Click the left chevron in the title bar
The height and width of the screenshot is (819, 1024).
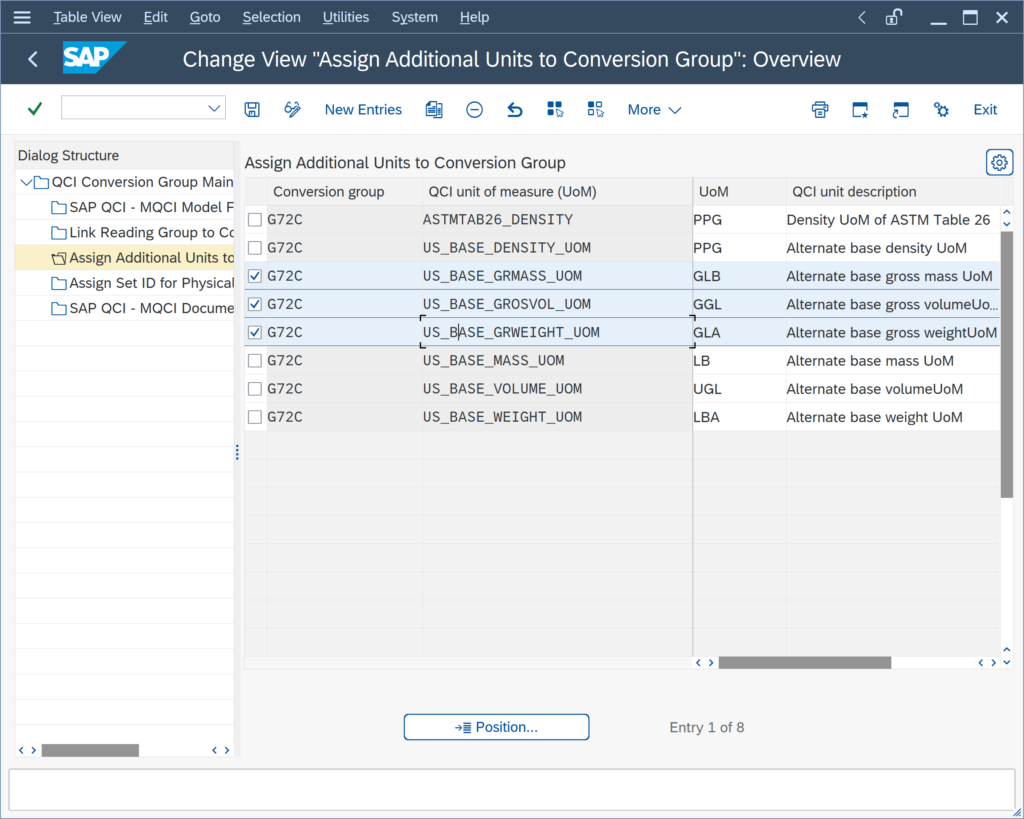tap(862, 18)
